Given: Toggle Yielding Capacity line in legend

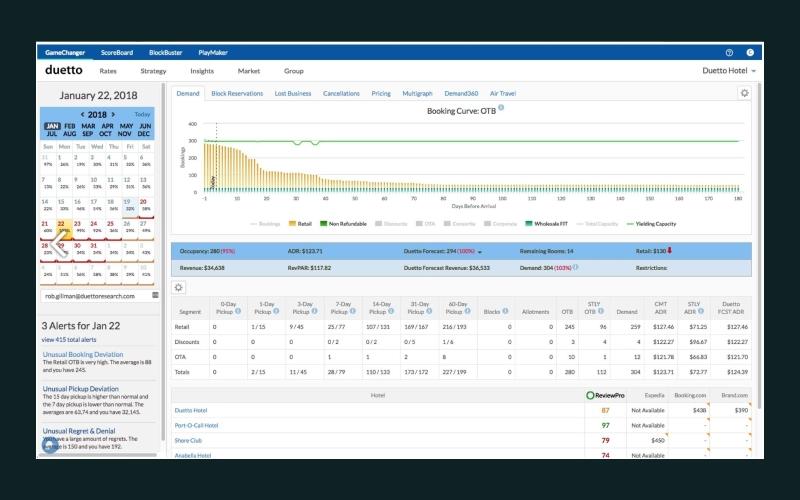Looking at the screenshot, I should click(651, 223).
